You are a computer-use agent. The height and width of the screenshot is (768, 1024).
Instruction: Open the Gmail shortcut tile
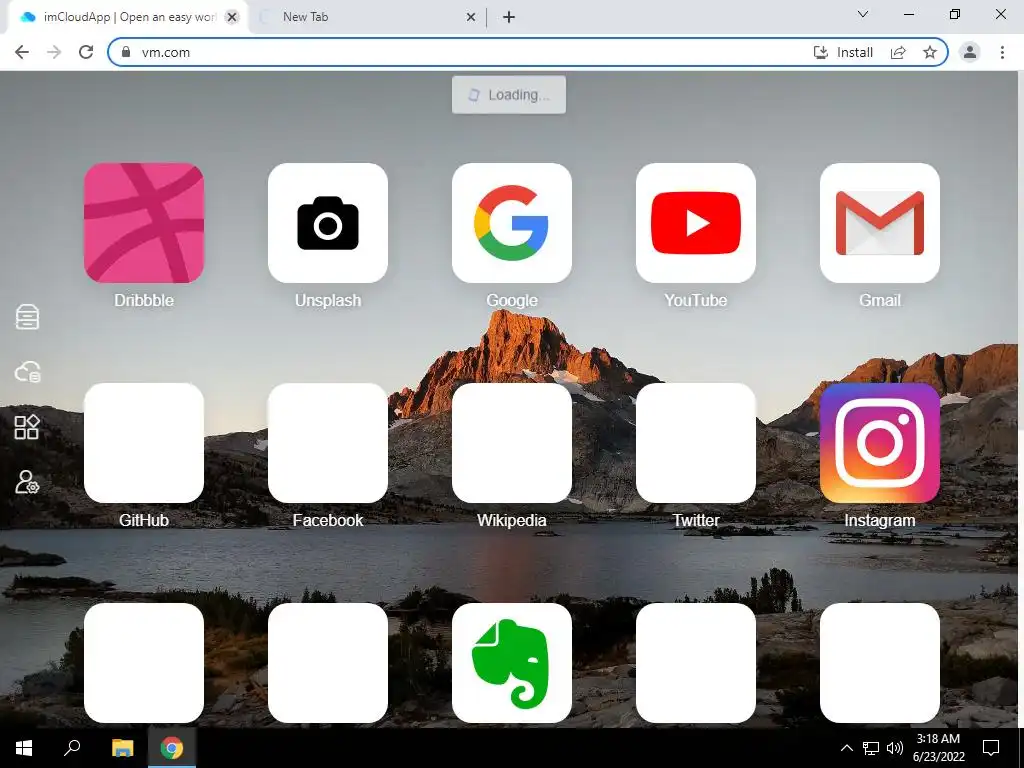pos(880,223)
